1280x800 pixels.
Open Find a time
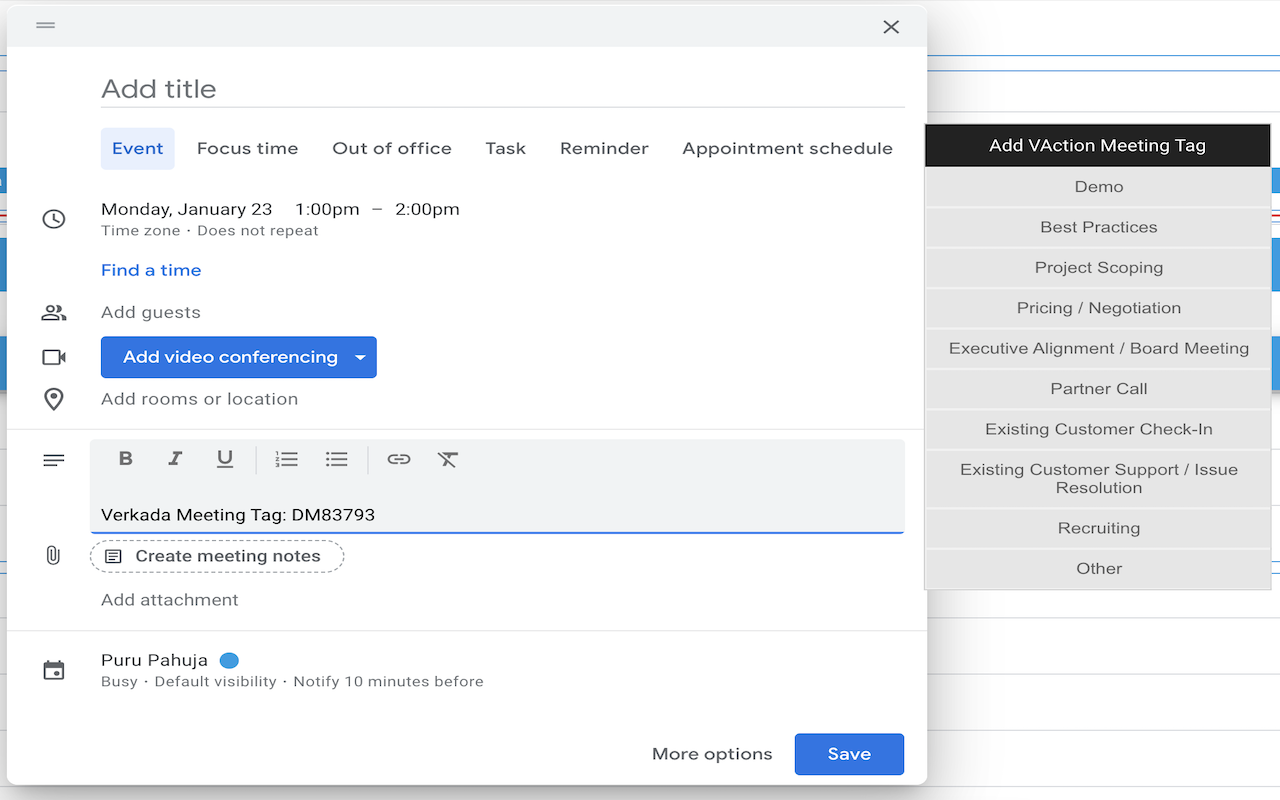coord(150,270)
